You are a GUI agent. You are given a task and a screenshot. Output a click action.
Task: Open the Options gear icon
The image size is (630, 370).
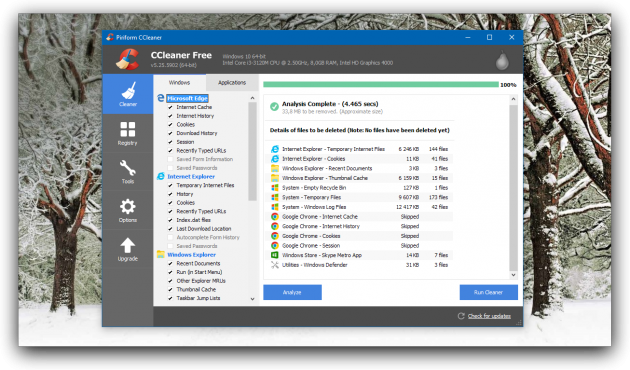[x=128, y=206]
